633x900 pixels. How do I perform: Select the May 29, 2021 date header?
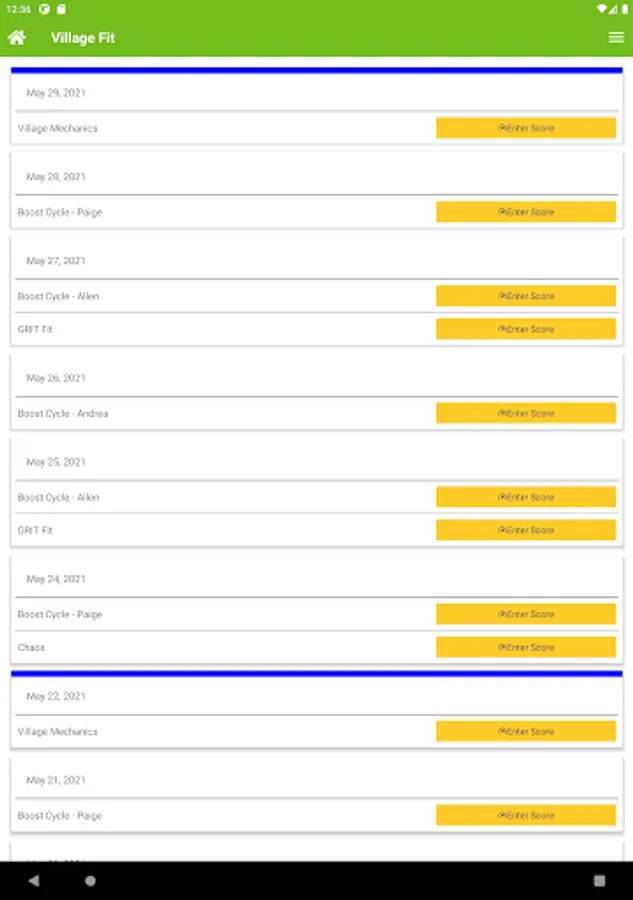point(56,93)
